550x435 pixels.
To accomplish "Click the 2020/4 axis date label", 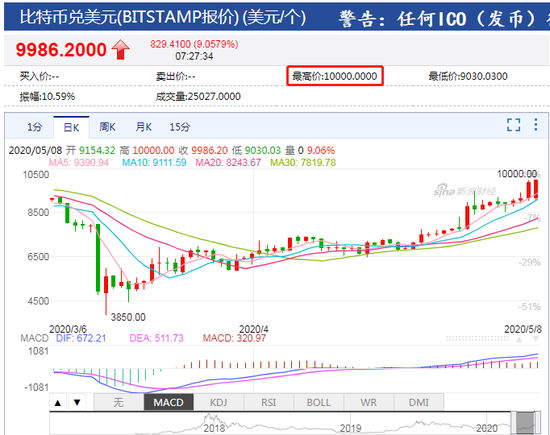I will coord(254,329).
